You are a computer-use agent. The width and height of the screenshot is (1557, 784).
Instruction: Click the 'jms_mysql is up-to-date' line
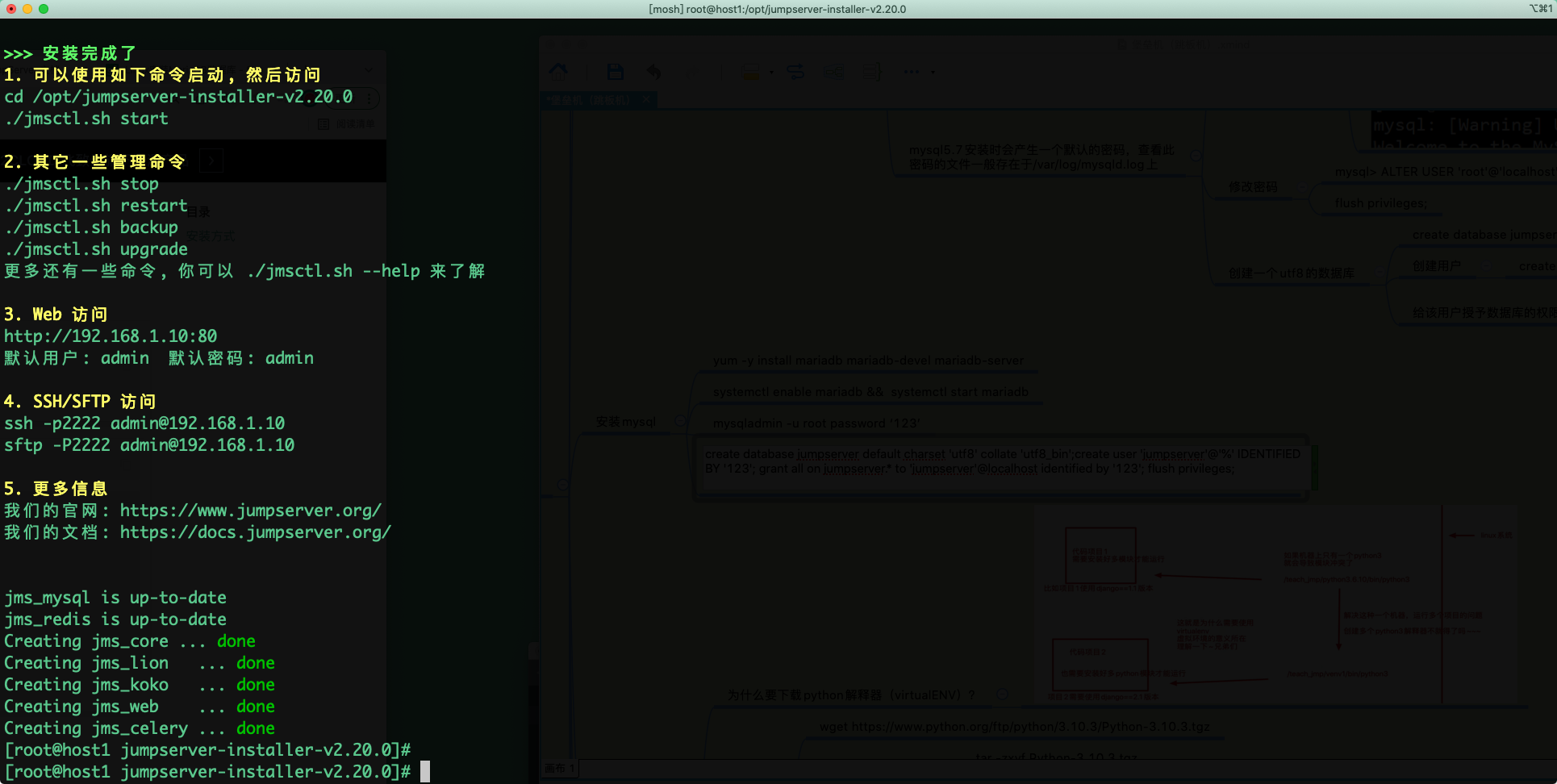115,598
